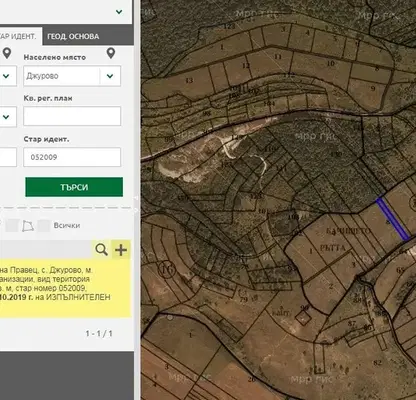Open the top collapsed dropdown chevron
Viewport: 416px width, 400px height.
tap(119, 12)
